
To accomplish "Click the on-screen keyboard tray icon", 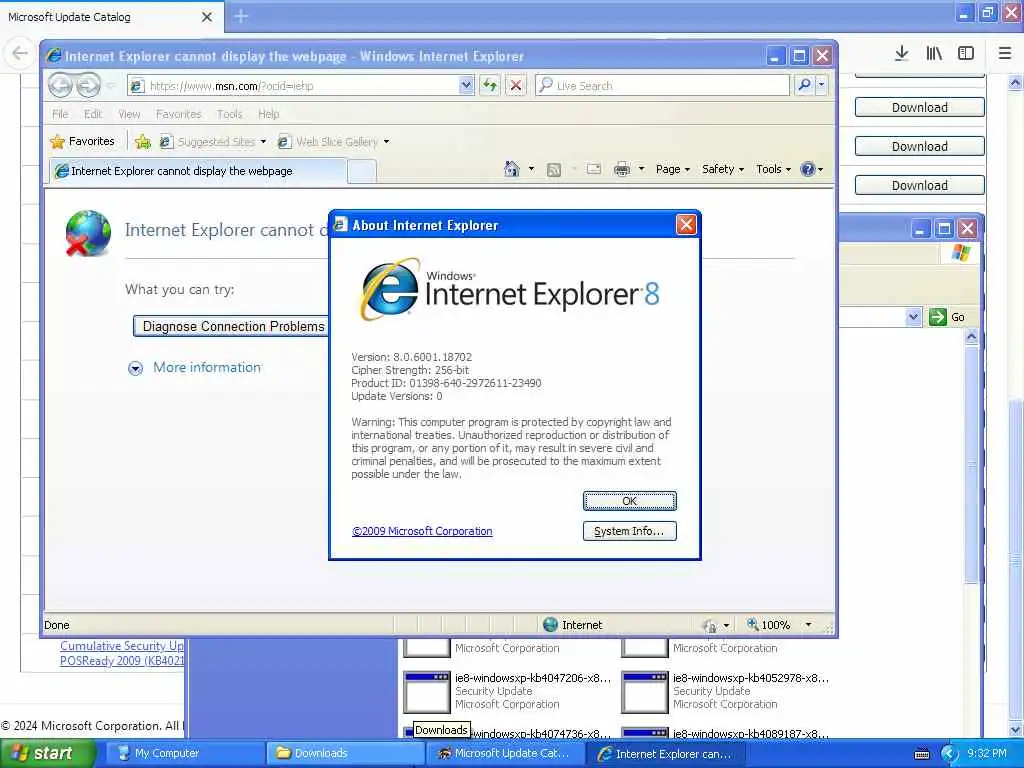I will point(921,754).
